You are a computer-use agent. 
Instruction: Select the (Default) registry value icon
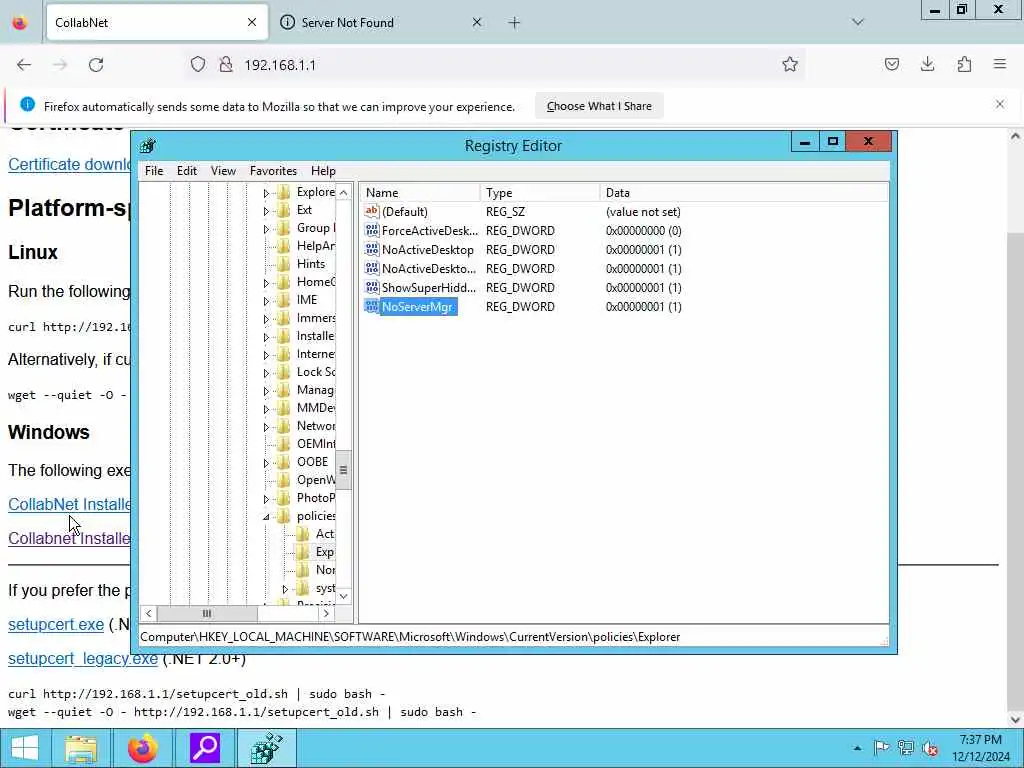click(372, 211)
